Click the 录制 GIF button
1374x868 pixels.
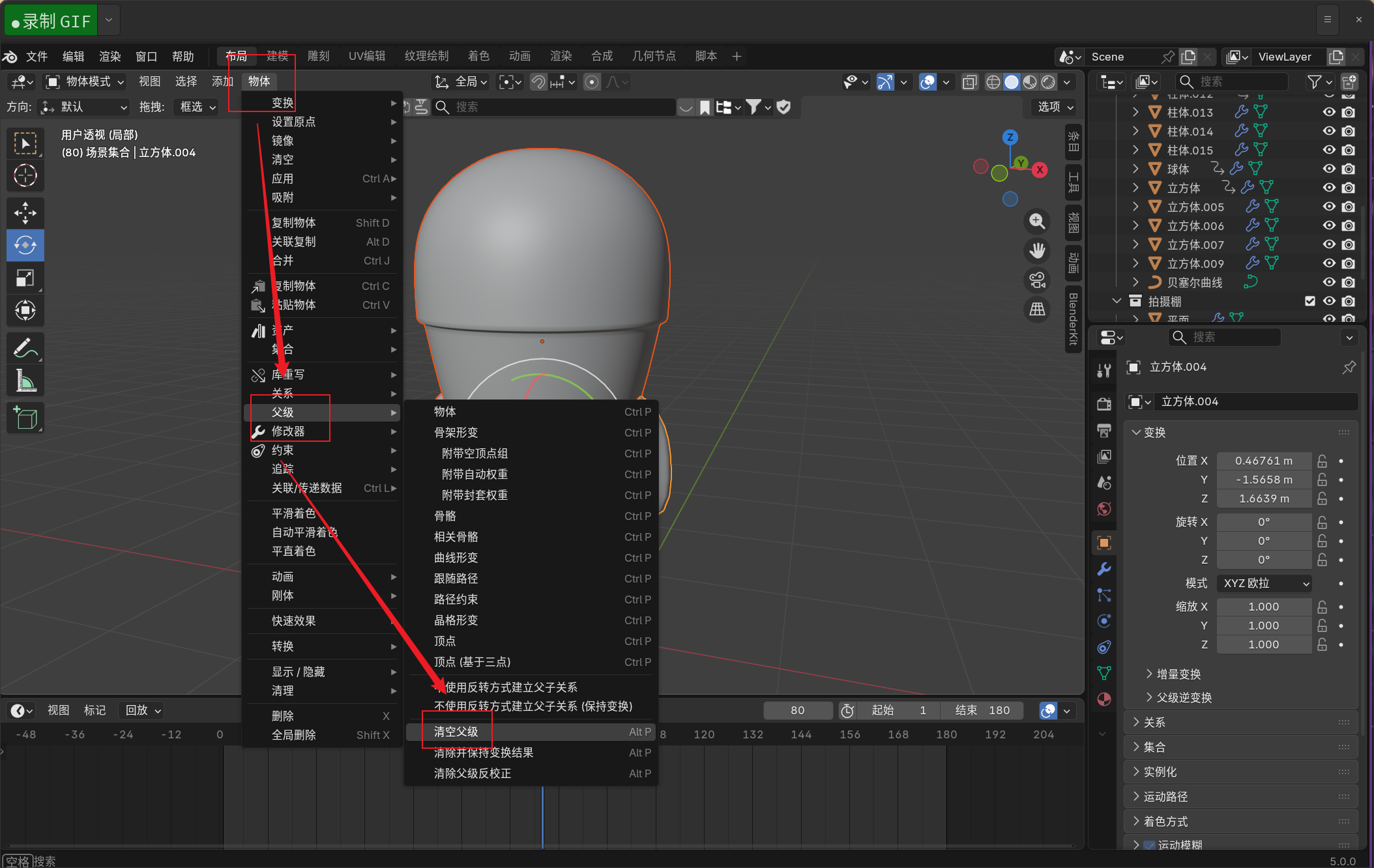click(x=51, y=20)
